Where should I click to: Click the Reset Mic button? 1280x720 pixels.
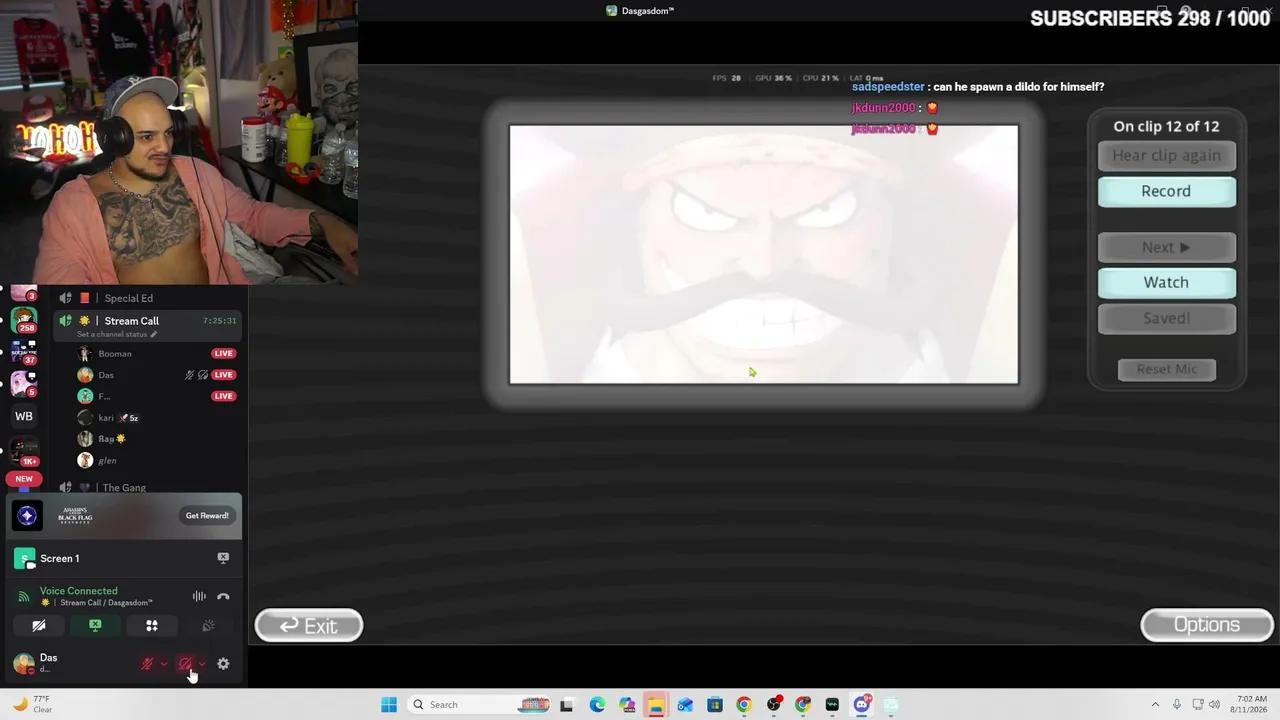point(1166,369)
